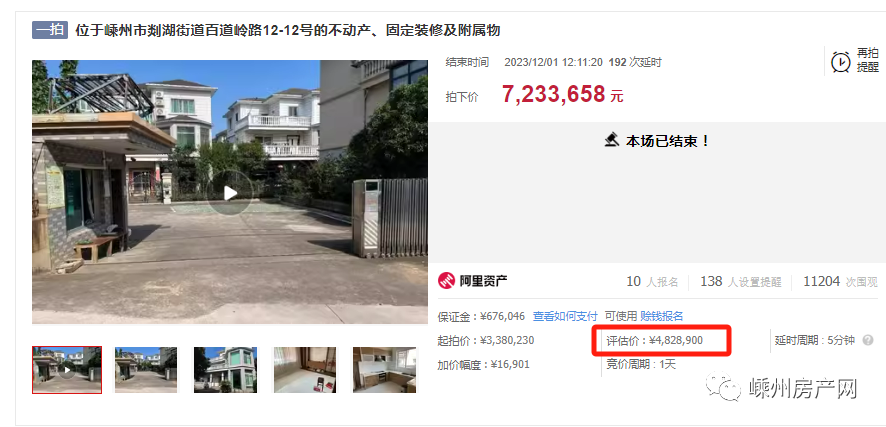Select the first video thumbnail with play icon

click(x=67, y=370)
